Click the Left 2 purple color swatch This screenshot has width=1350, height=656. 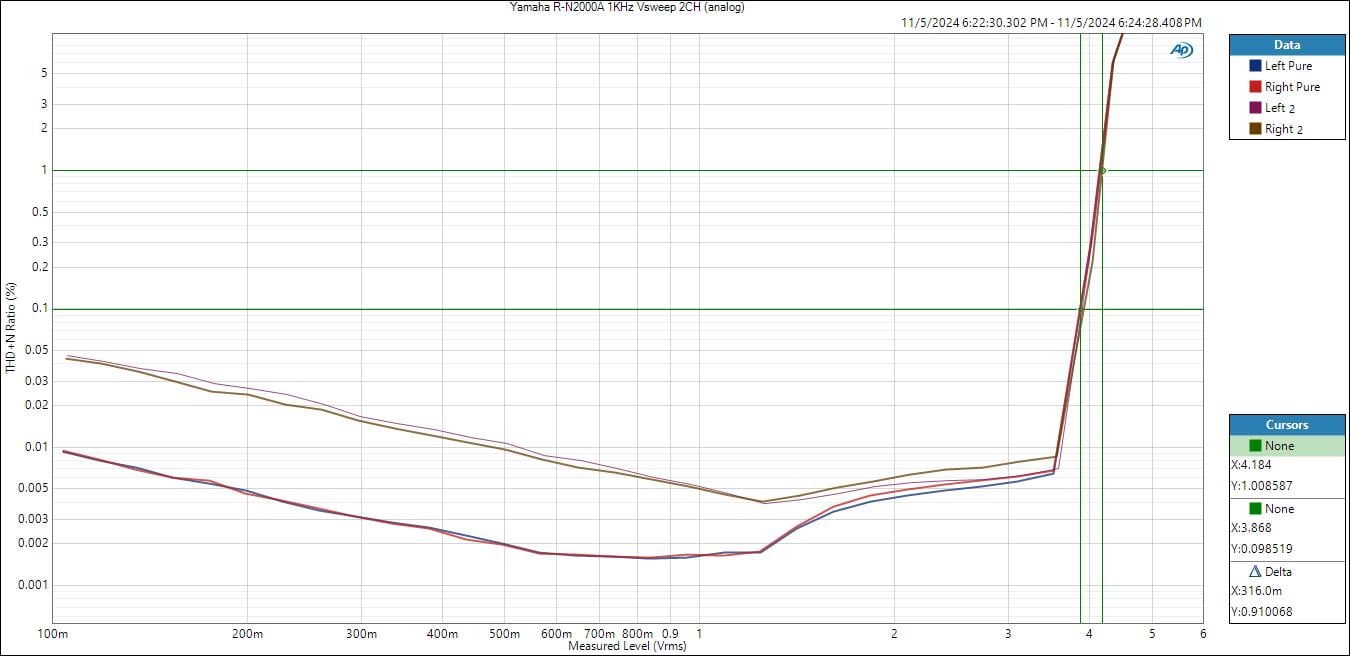1255,108
